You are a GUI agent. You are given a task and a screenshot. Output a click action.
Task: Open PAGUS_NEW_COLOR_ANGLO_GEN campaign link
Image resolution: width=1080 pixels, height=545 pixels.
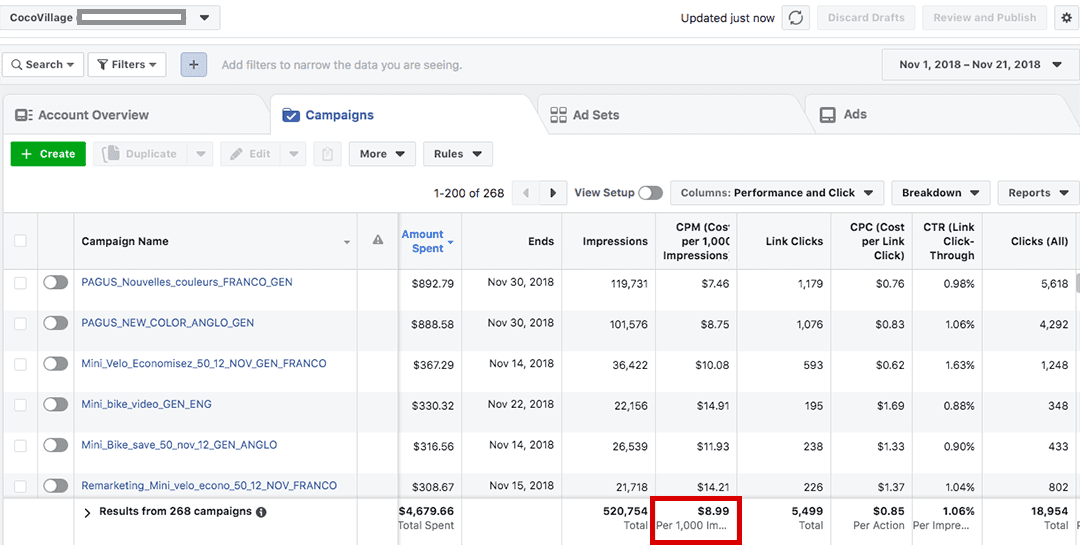point(167,323)
